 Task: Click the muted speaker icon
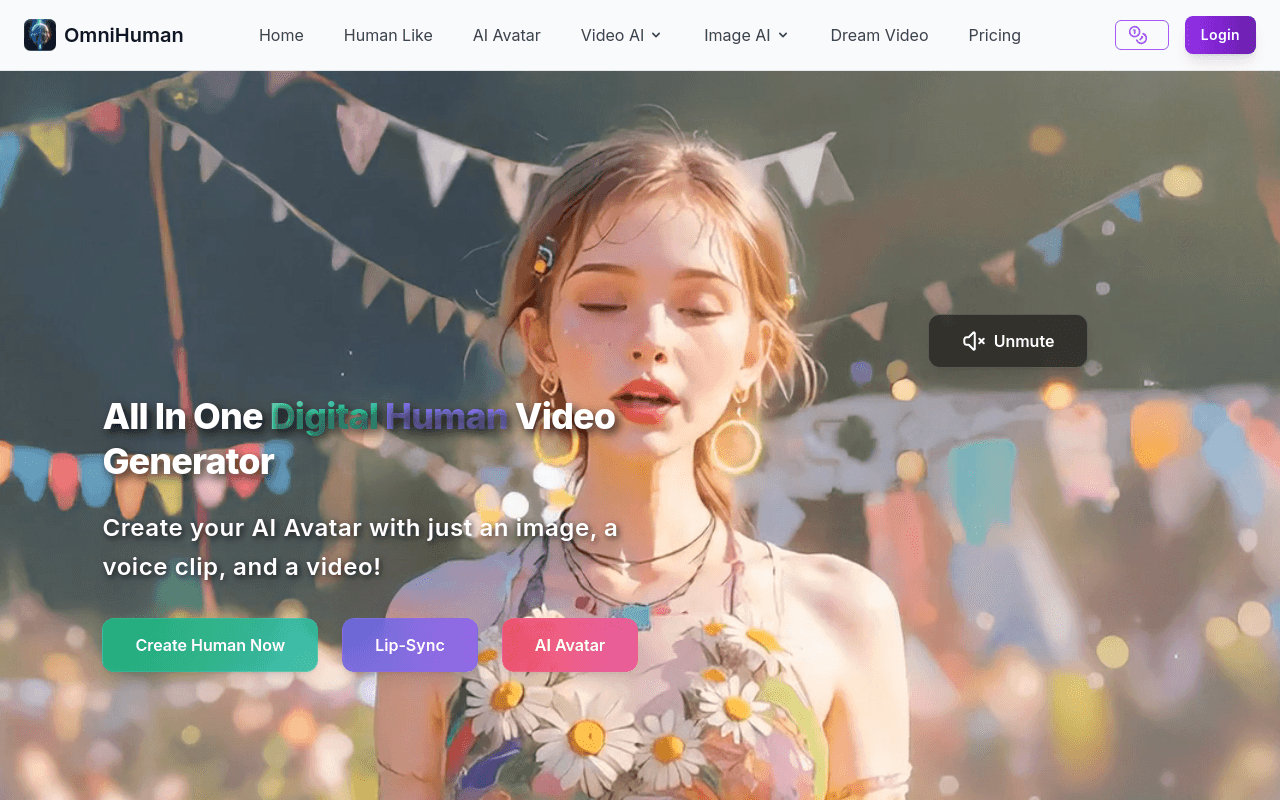tap(974, 341)
